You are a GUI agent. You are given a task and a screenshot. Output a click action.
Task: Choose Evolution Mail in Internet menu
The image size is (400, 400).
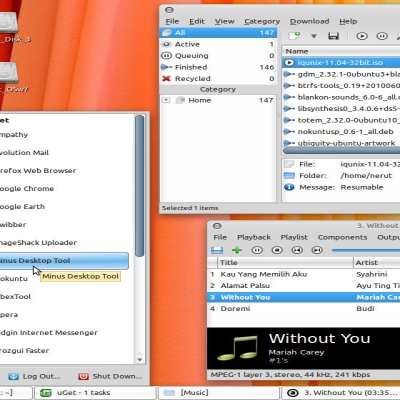pos(64,153)
